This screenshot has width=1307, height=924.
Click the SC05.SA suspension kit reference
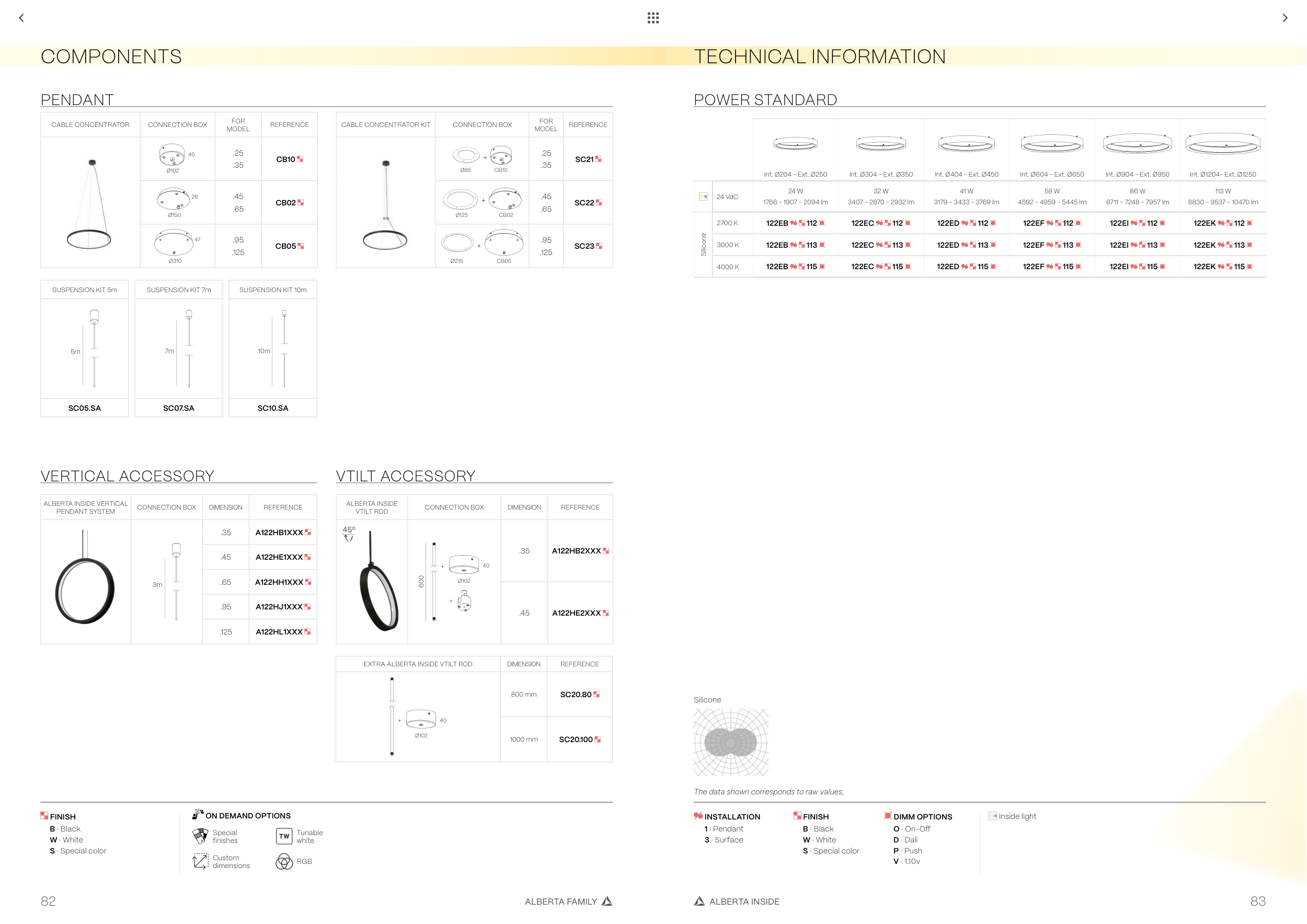[84, 408]
